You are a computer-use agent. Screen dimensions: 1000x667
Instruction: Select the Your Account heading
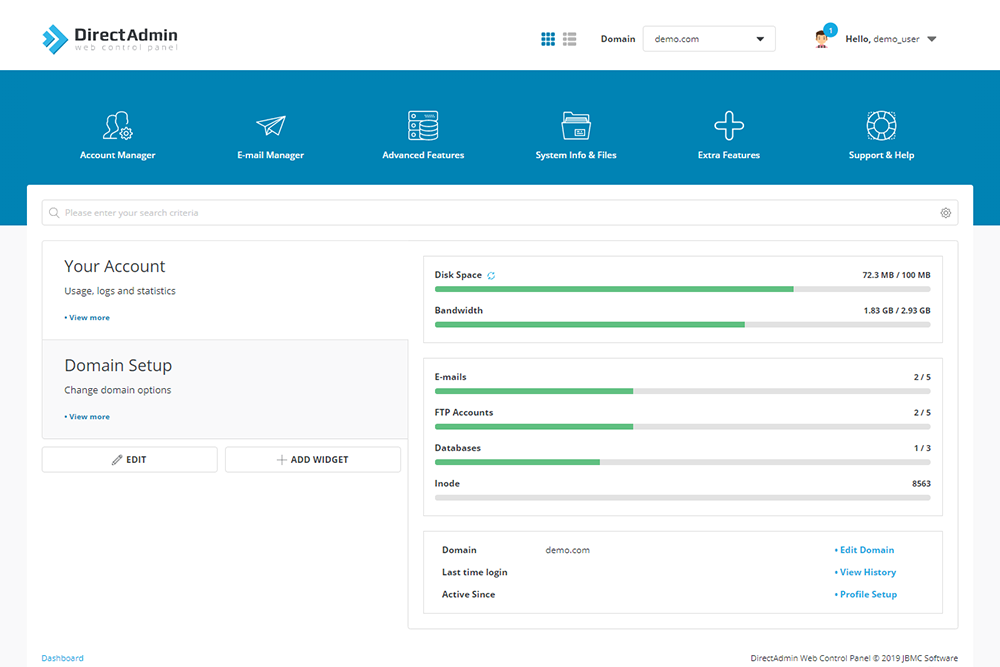click(115, 266)
